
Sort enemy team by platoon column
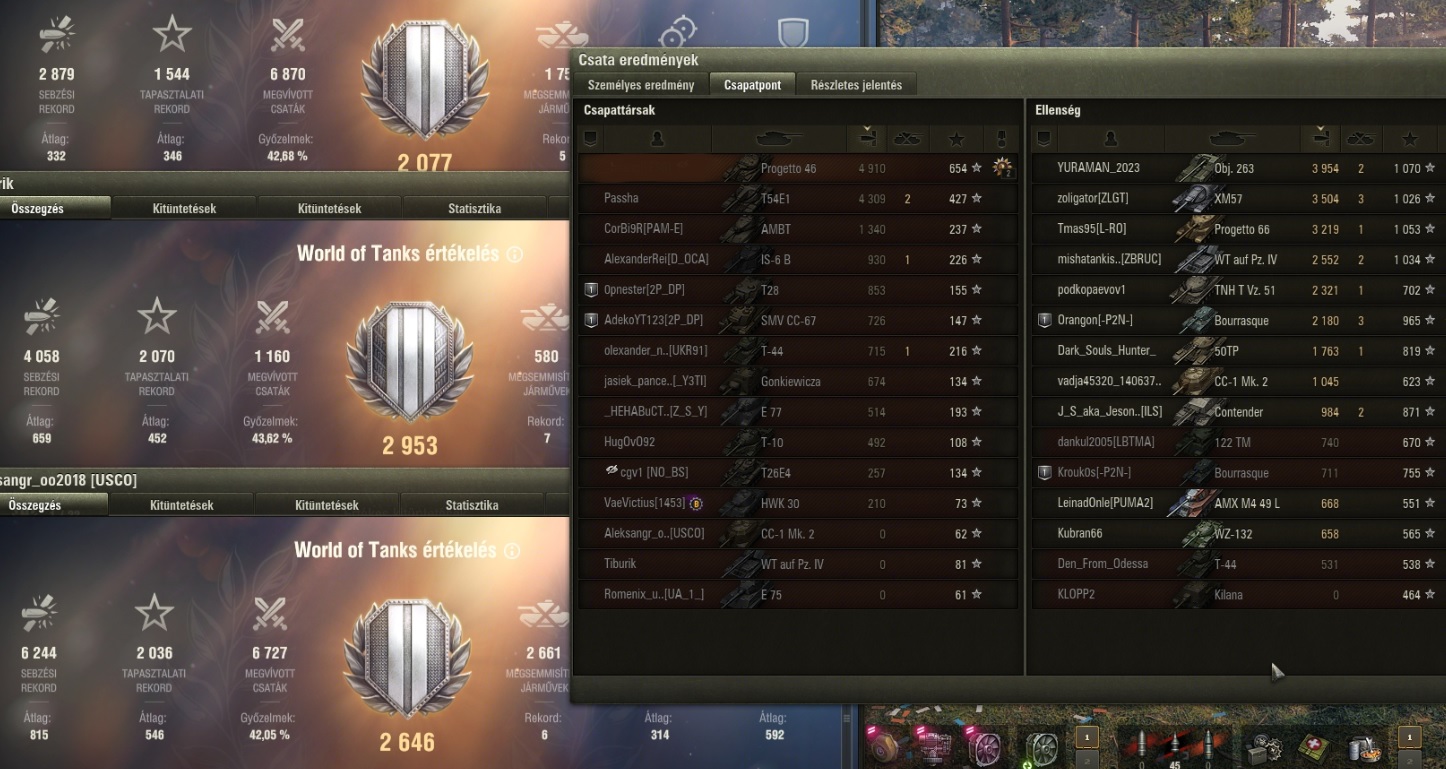pyautogui.click(x=1045, y=138)
